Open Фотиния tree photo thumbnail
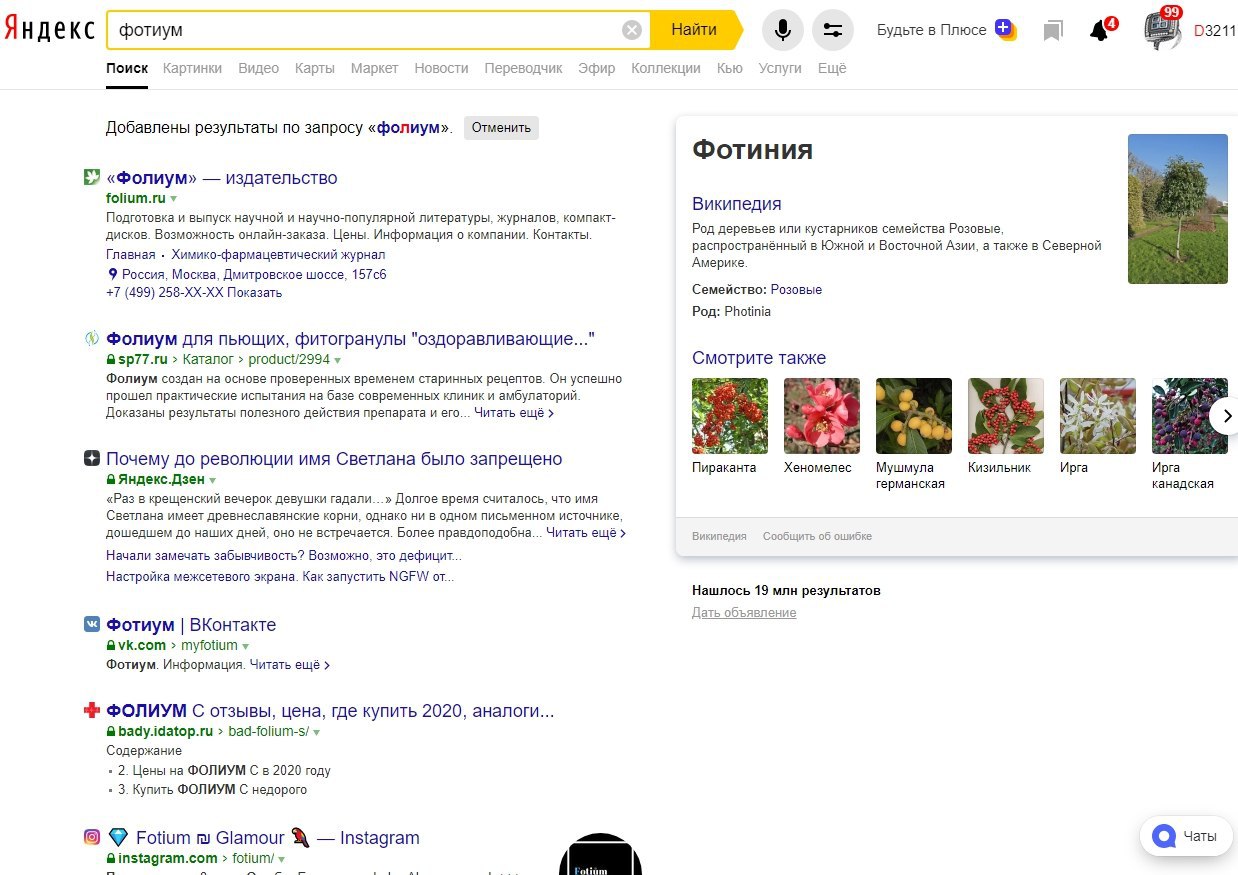Image resolution: width=1238 pixels, height=875 pixels. [1178, 209]
